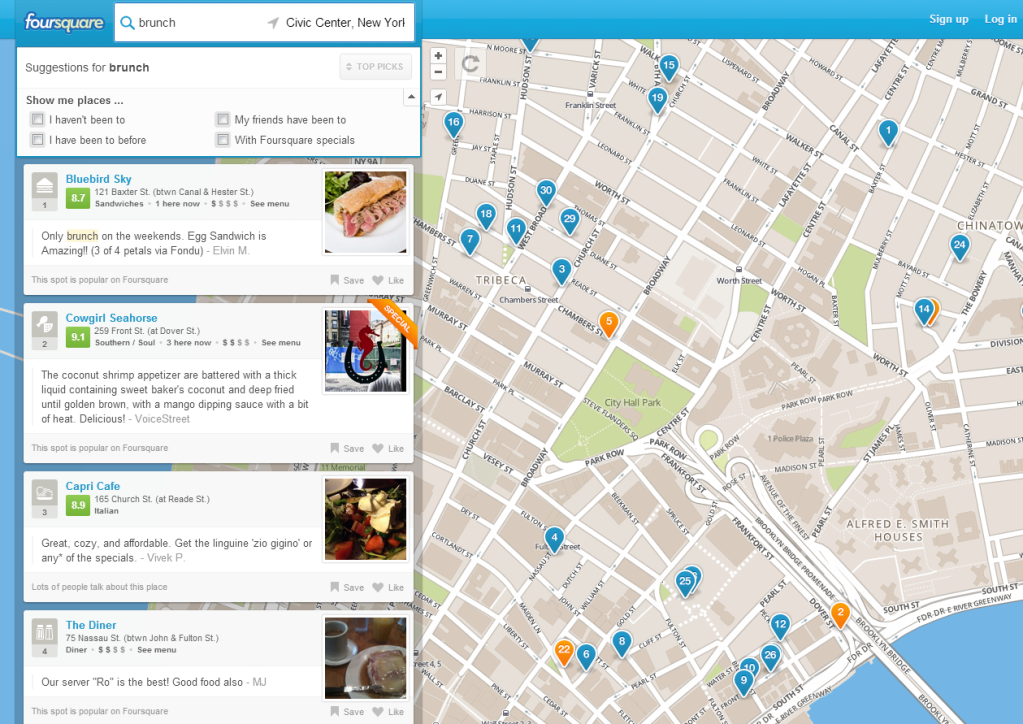Click the 8.7 rating badge of Bluebird Sky
The width and height of the screenshot is (1023, 724).
coord(78,198)
